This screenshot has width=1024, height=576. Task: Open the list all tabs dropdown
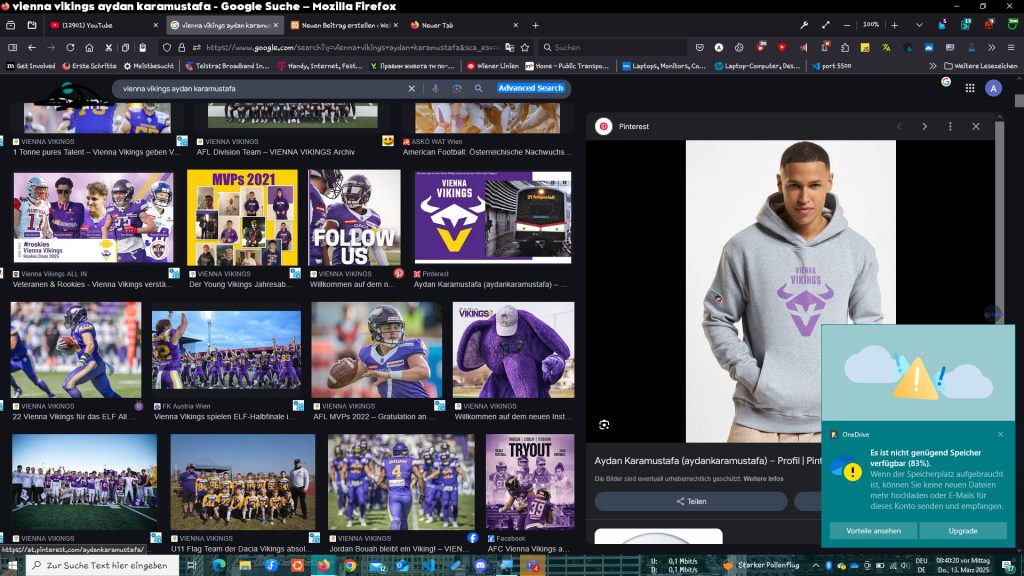click(919, 25)
